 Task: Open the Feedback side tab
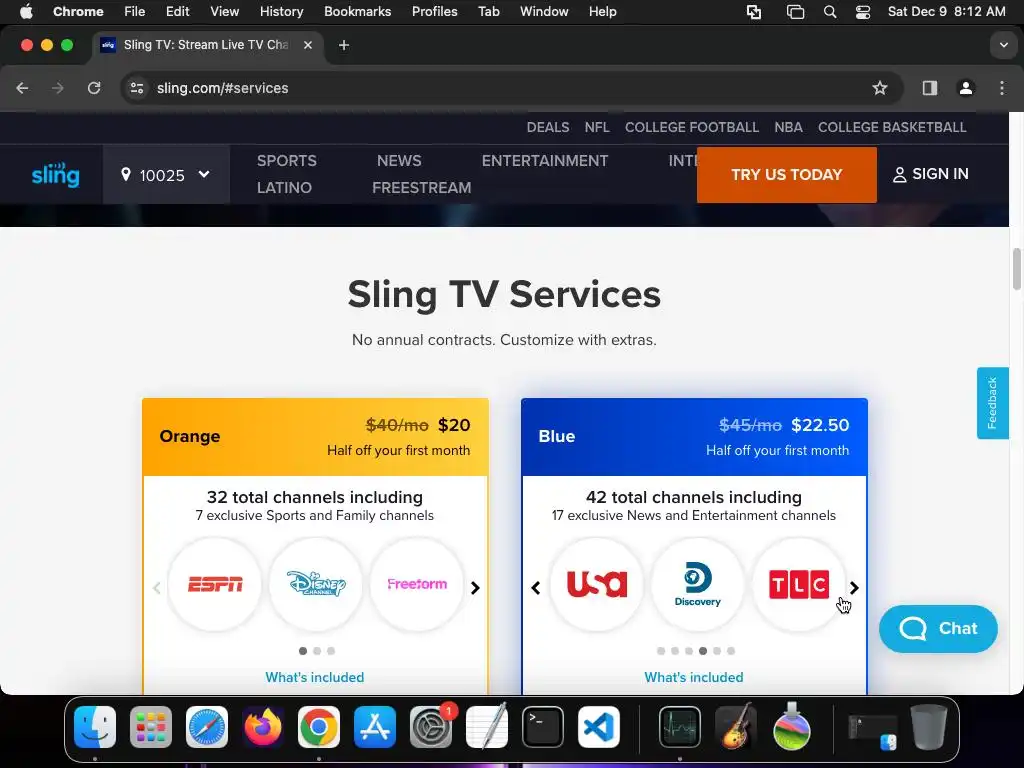pyautogui.click(x=993, y=403)
